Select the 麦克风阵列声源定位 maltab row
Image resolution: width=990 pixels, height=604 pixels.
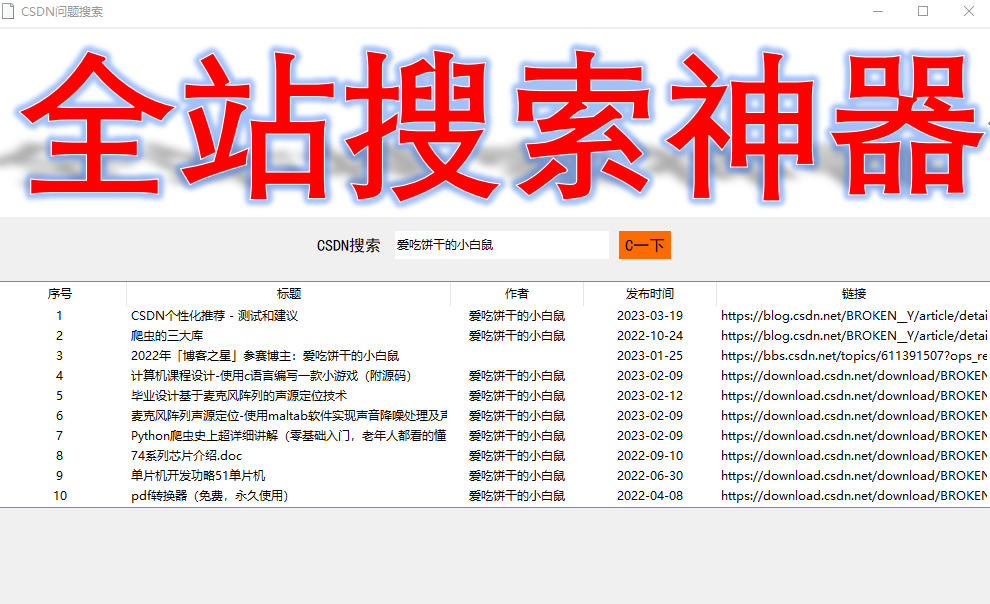point(495,416)
